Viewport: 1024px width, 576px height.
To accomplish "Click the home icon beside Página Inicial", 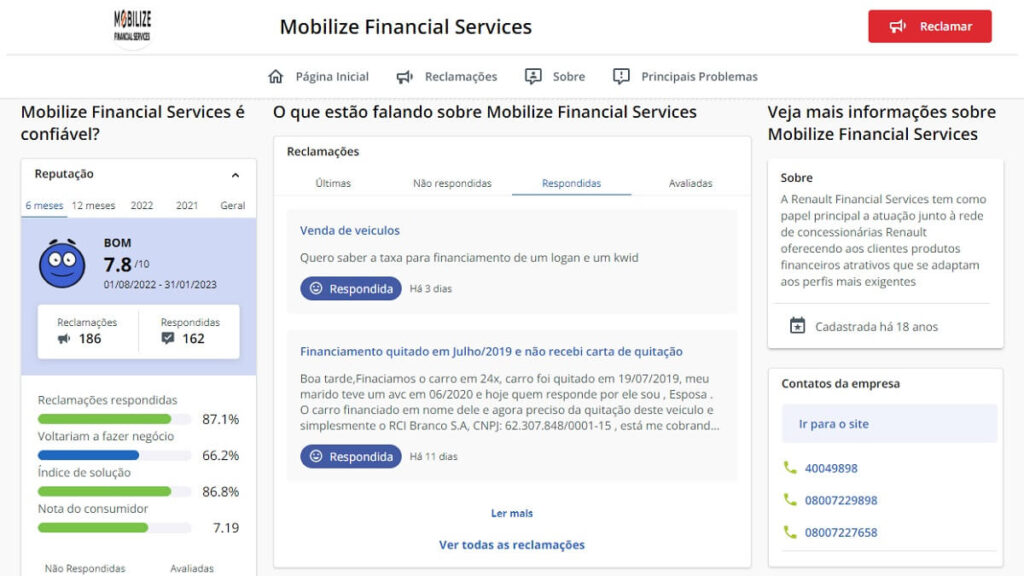I will tap(275, 75).
